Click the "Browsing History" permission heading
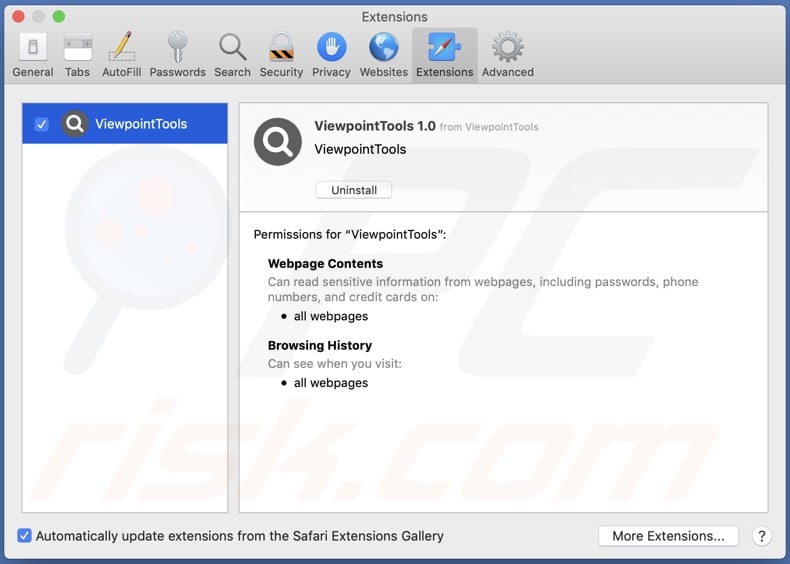This screenshot has height=564, width=790. click(320, 345)
